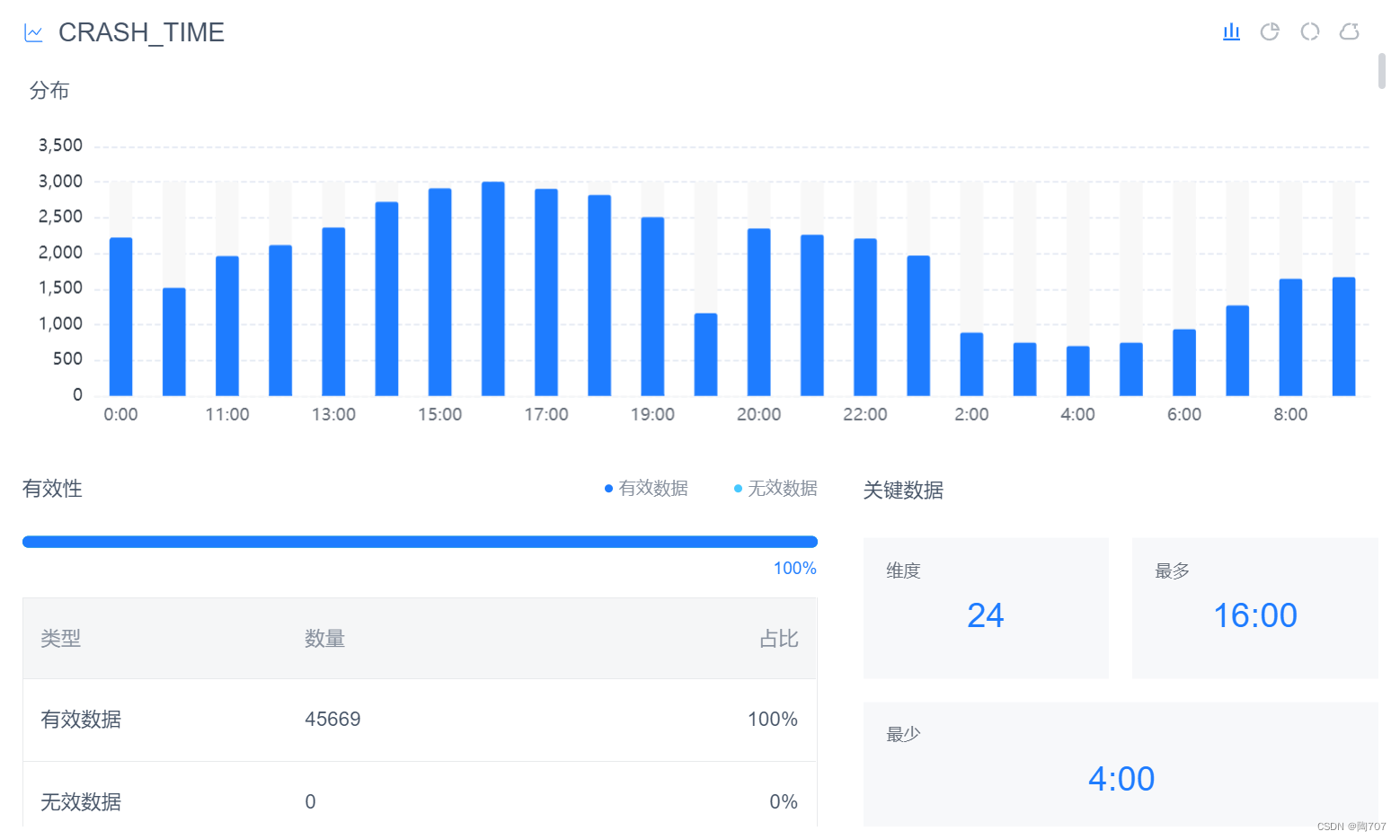Click the 有效性 section heading
Image resolution: width=1400 pixels, height=840 pixels.
pos(52,489)
